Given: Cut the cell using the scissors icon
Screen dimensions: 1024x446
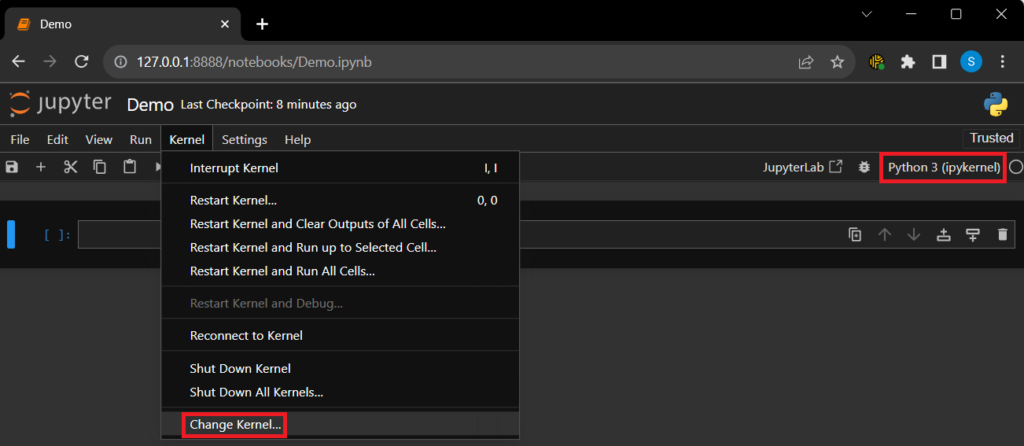Looking at the screenshot, I should pyautogui.click(x=70, y=167).
